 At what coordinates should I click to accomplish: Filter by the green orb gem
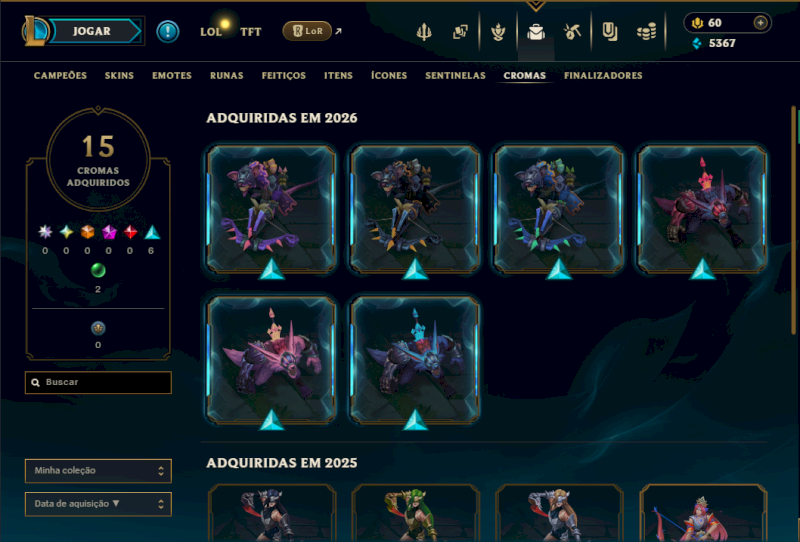[x=98, y=270]
